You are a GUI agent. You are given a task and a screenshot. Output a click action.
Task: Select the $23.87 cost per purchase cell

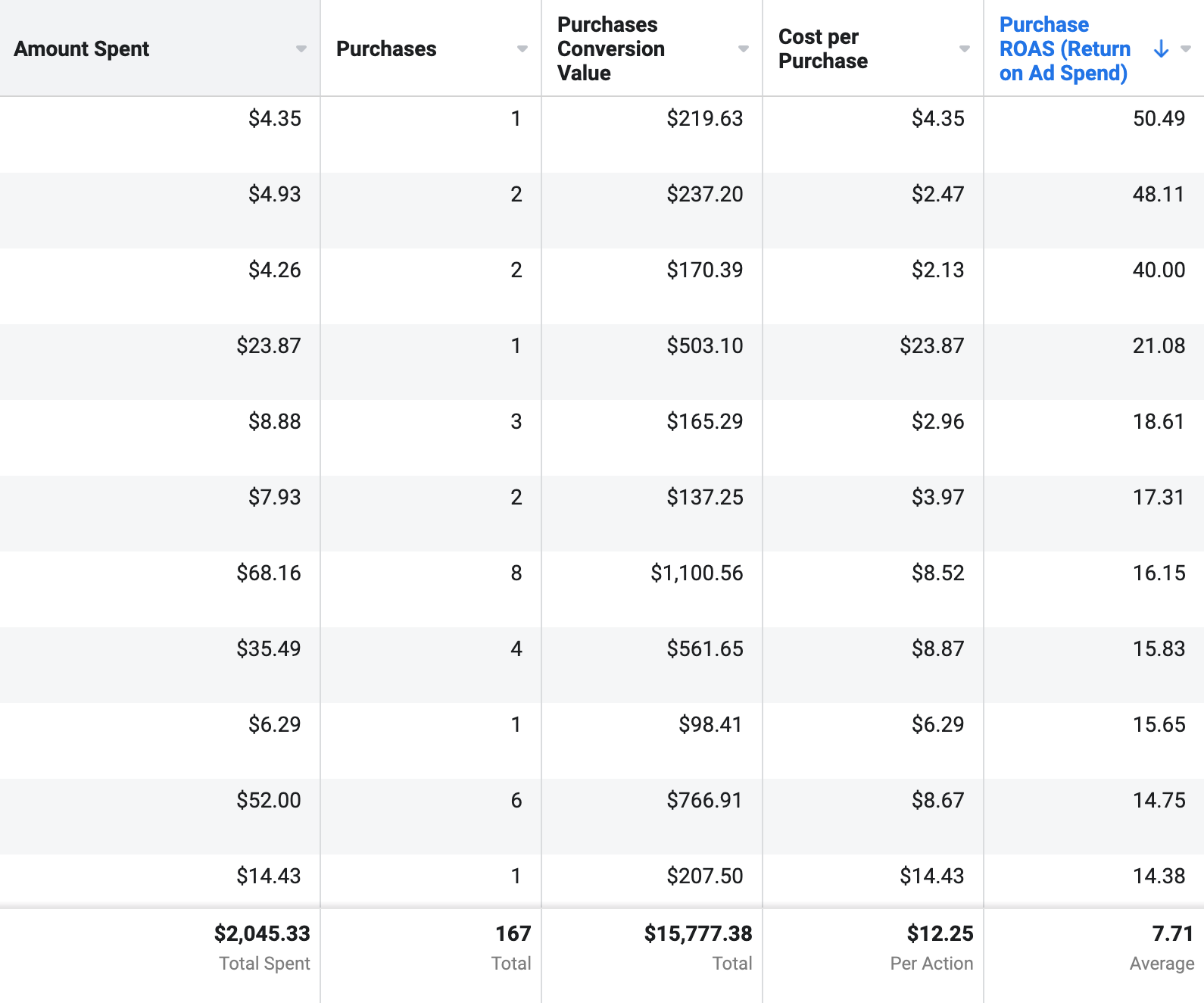click(x=931, y=346)
